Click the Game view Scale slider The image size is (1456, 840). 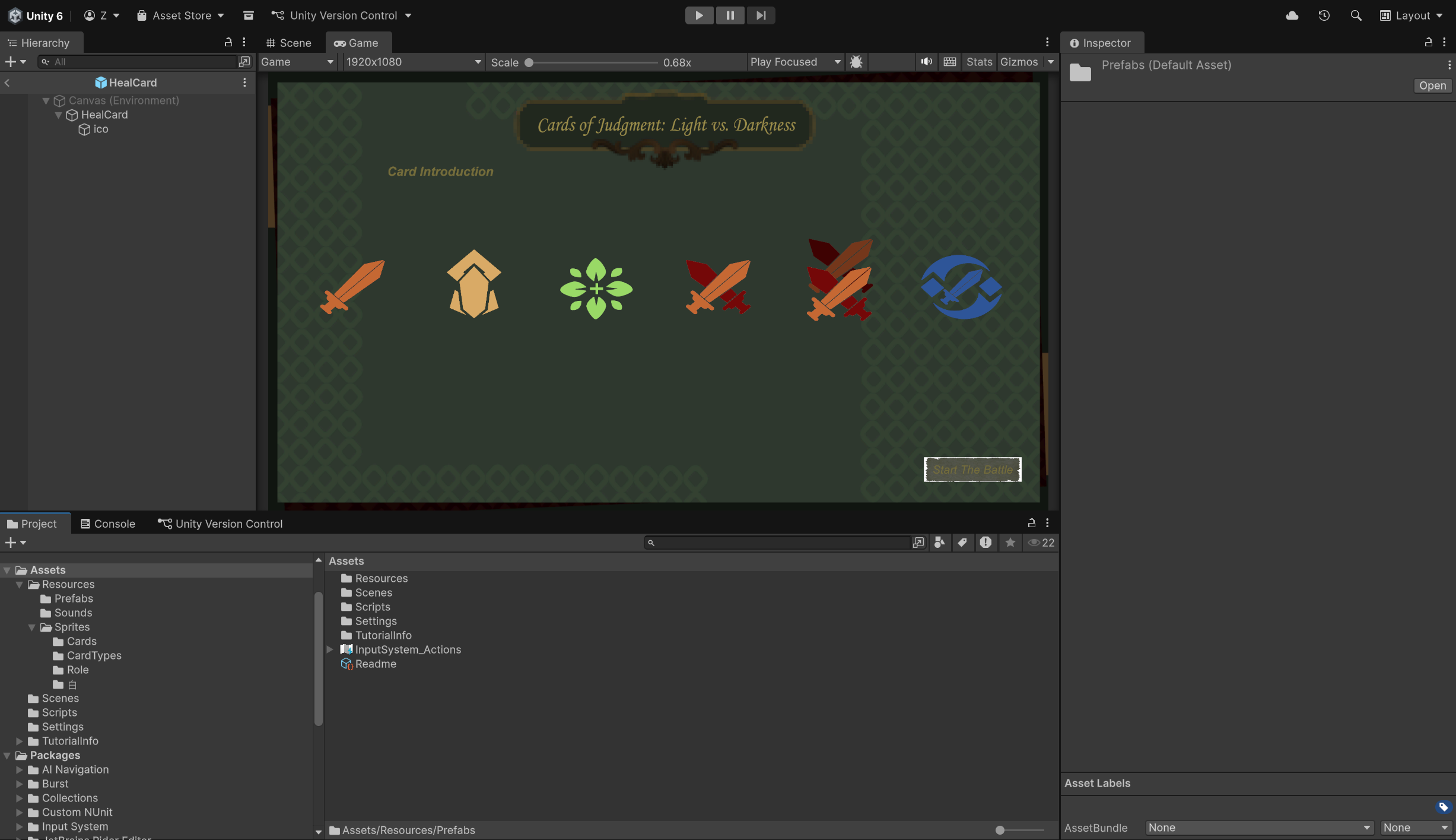pyautogui.click(x=592, y=62)
